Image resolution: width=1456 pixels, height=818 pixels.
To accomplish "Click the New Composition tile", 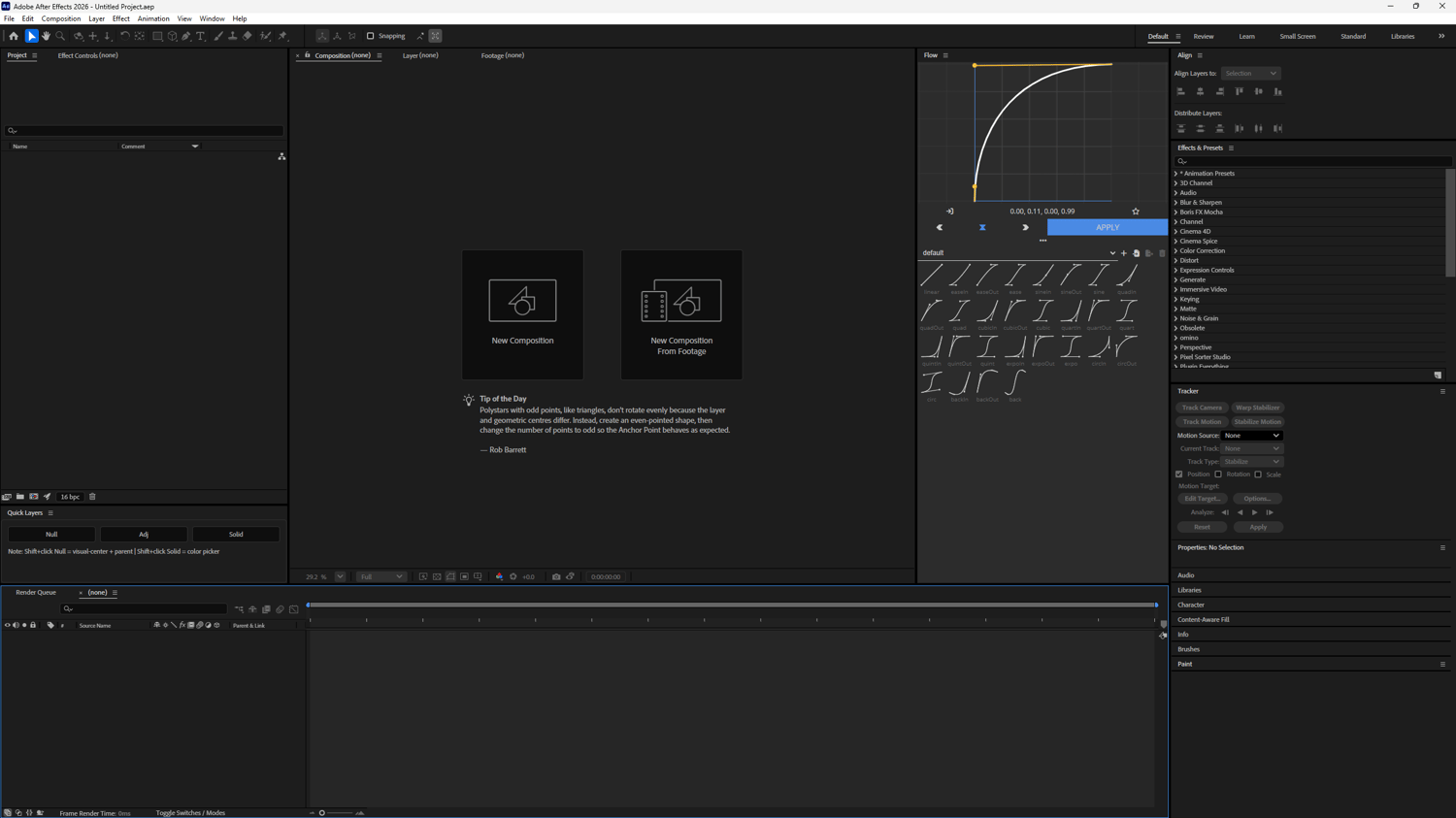I will tap(522, 314).
